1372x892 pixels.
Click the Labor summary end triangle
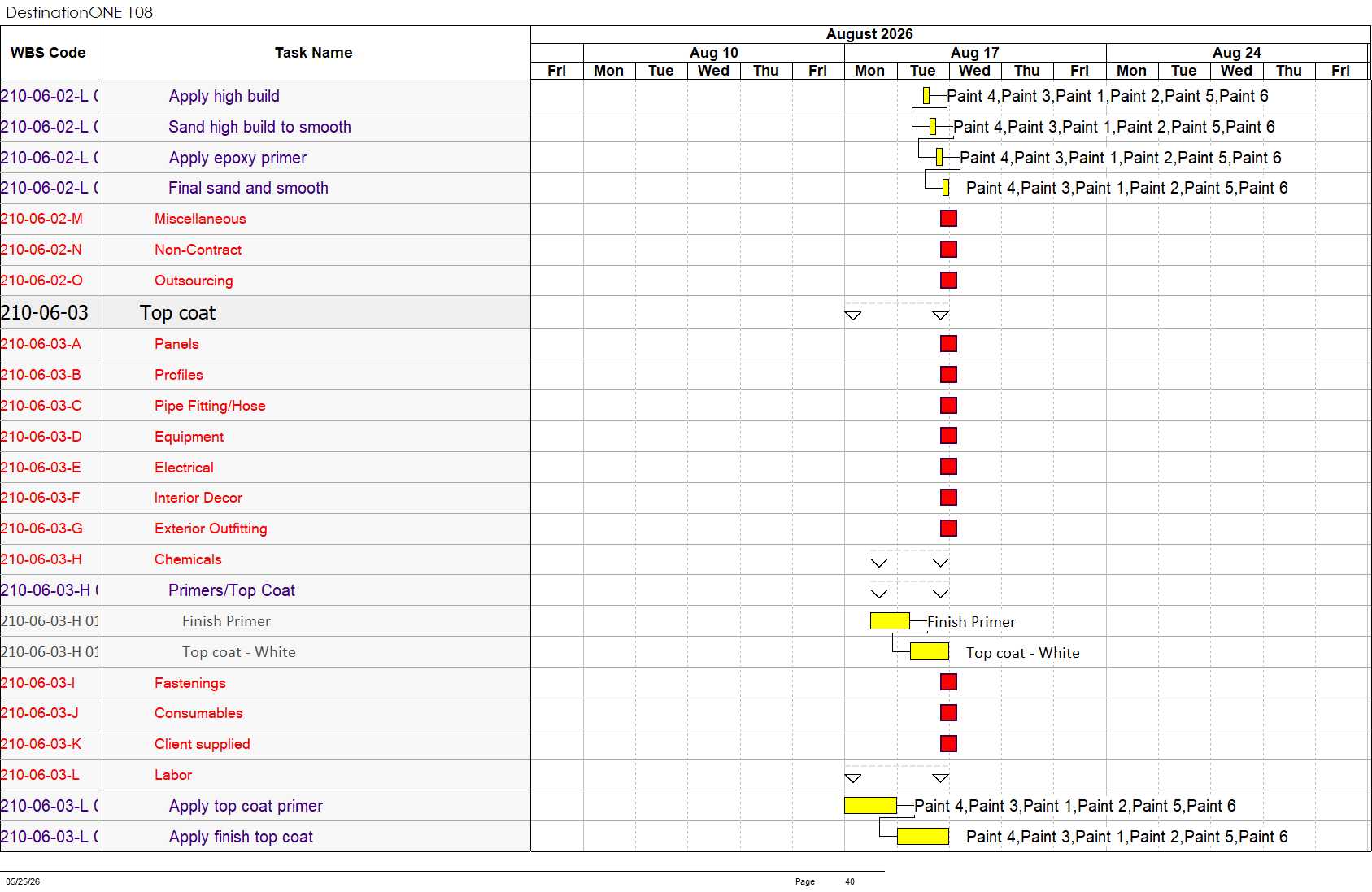(x=941, y=778)
